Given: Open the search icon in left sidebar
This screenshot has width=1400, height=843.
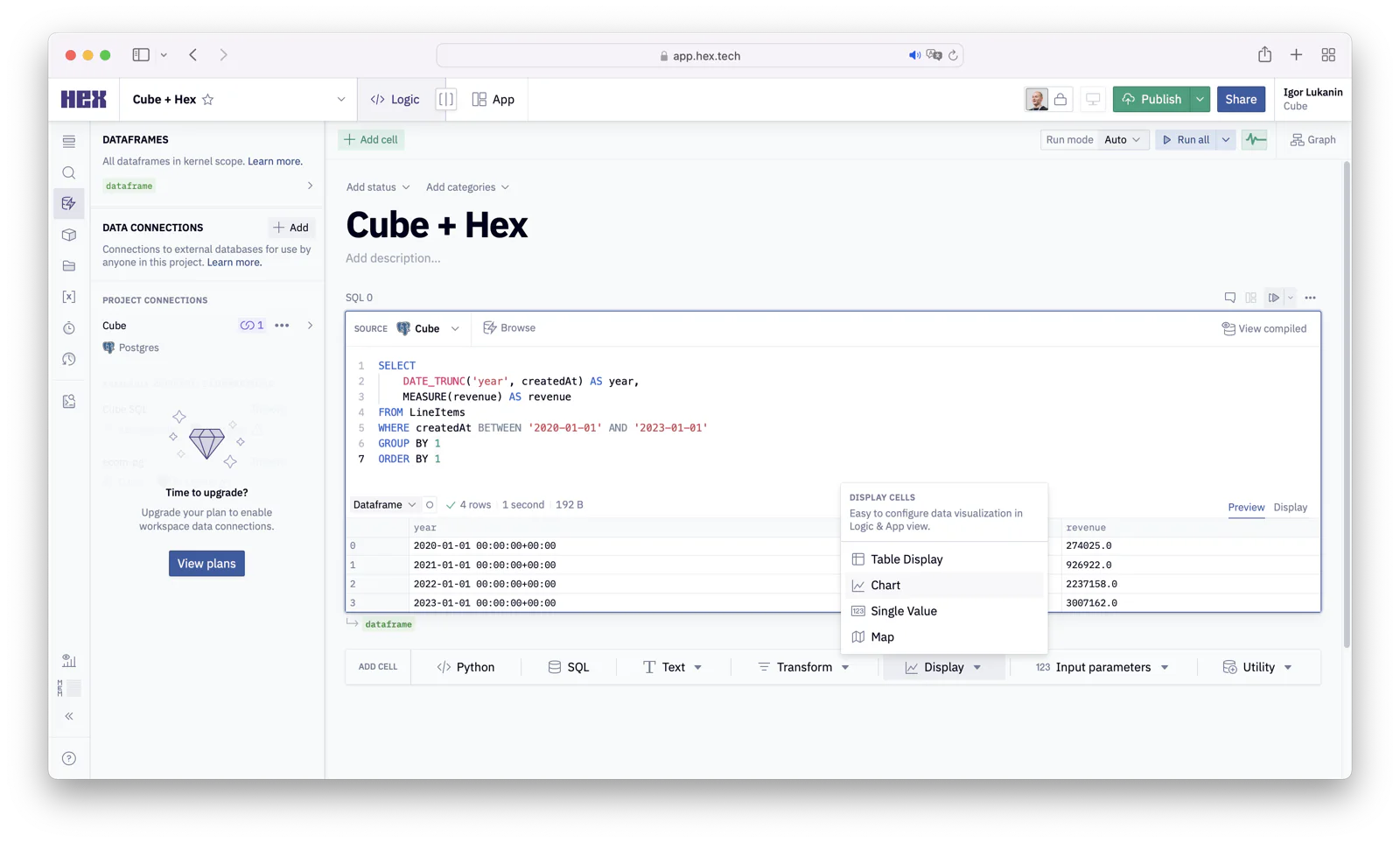Looking at the screenshot, I should click(69, 172).
